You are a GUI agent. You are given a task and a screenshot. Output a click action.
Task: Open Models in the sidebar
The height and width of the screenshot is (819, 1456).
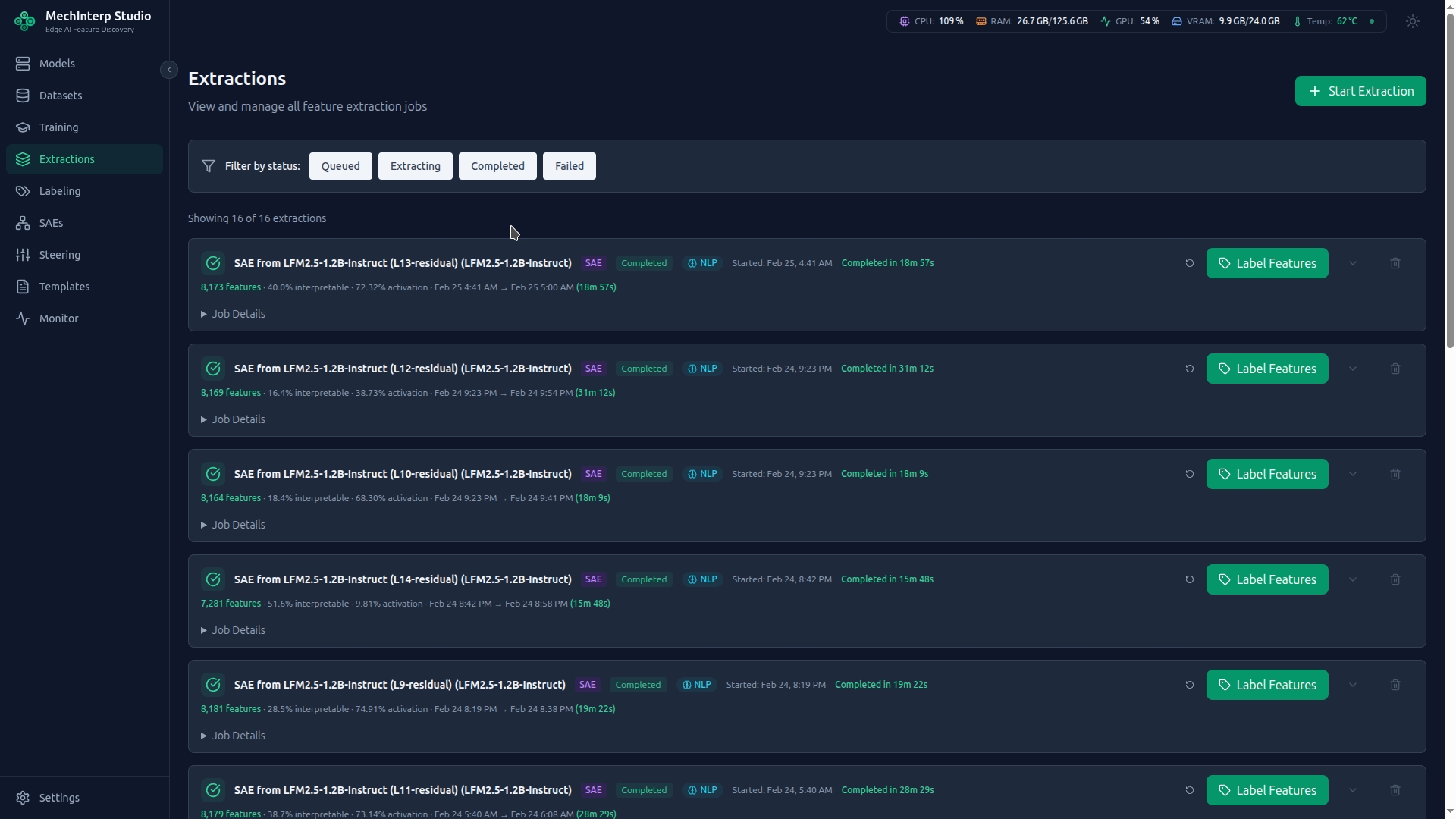click(x=84, y=64)
